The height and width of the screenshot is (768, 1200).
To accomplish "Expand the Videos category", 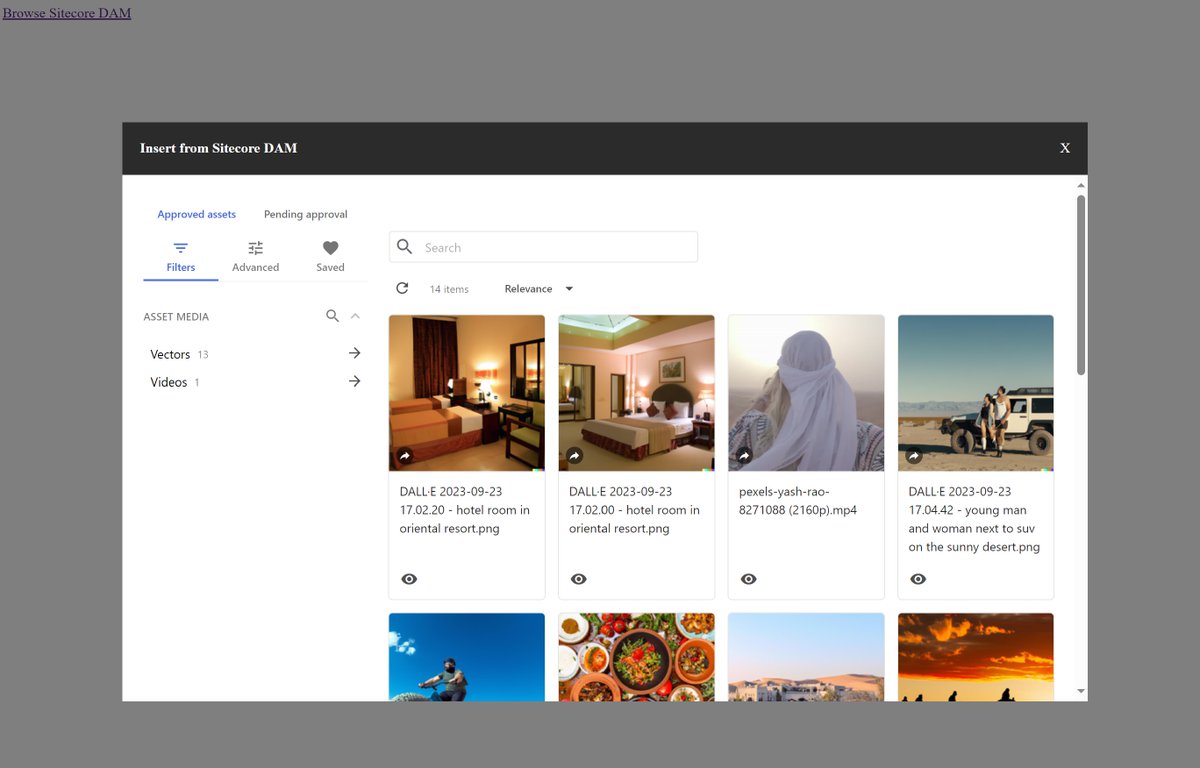I will [x=354, y=381].
